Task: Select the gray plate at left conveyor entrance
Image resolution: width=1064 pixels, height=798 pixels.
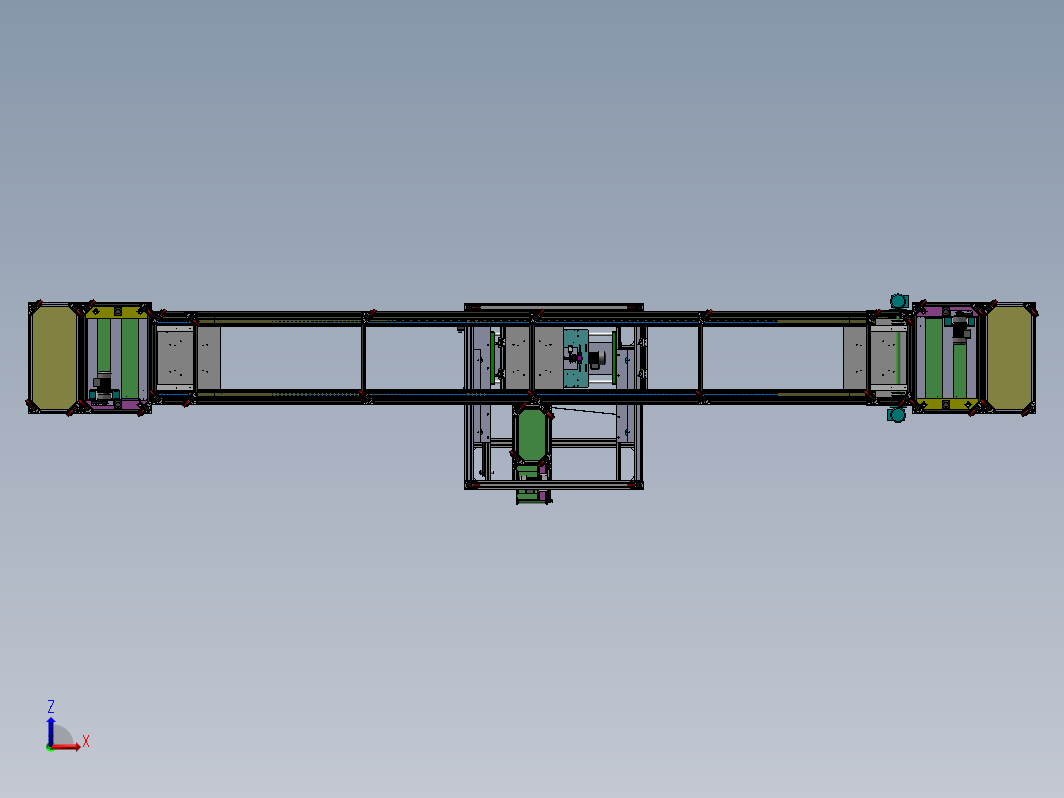Action: [x=176, y=358]
